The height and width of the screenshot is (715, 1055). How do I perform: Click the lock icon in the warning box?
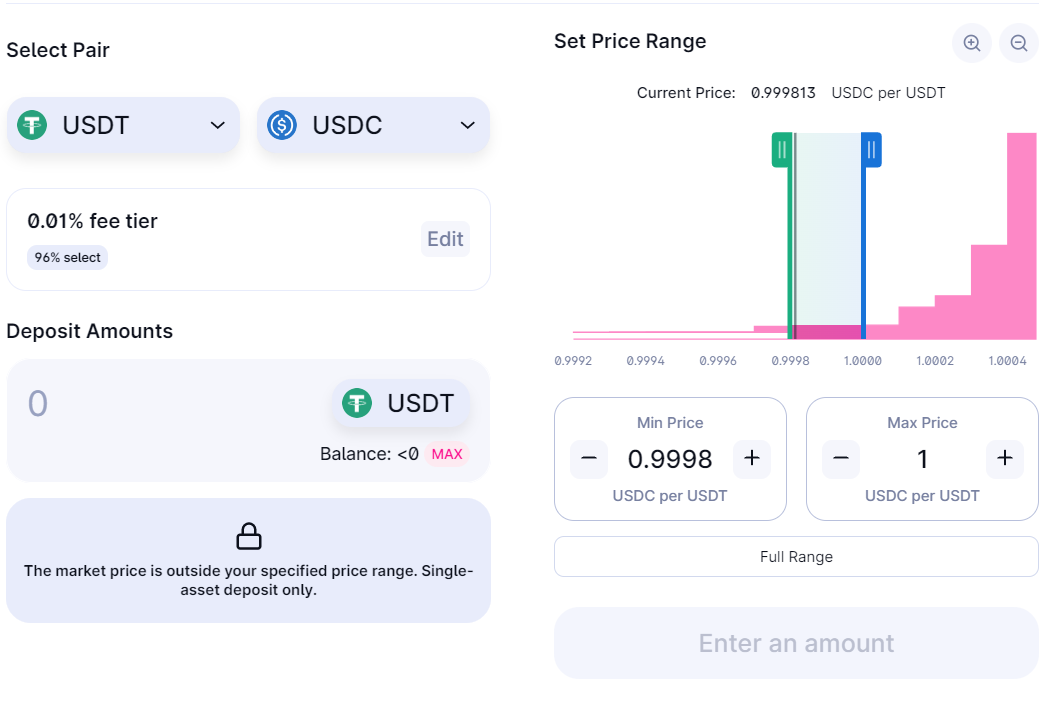pyautogui.click(x=248, y=536)
